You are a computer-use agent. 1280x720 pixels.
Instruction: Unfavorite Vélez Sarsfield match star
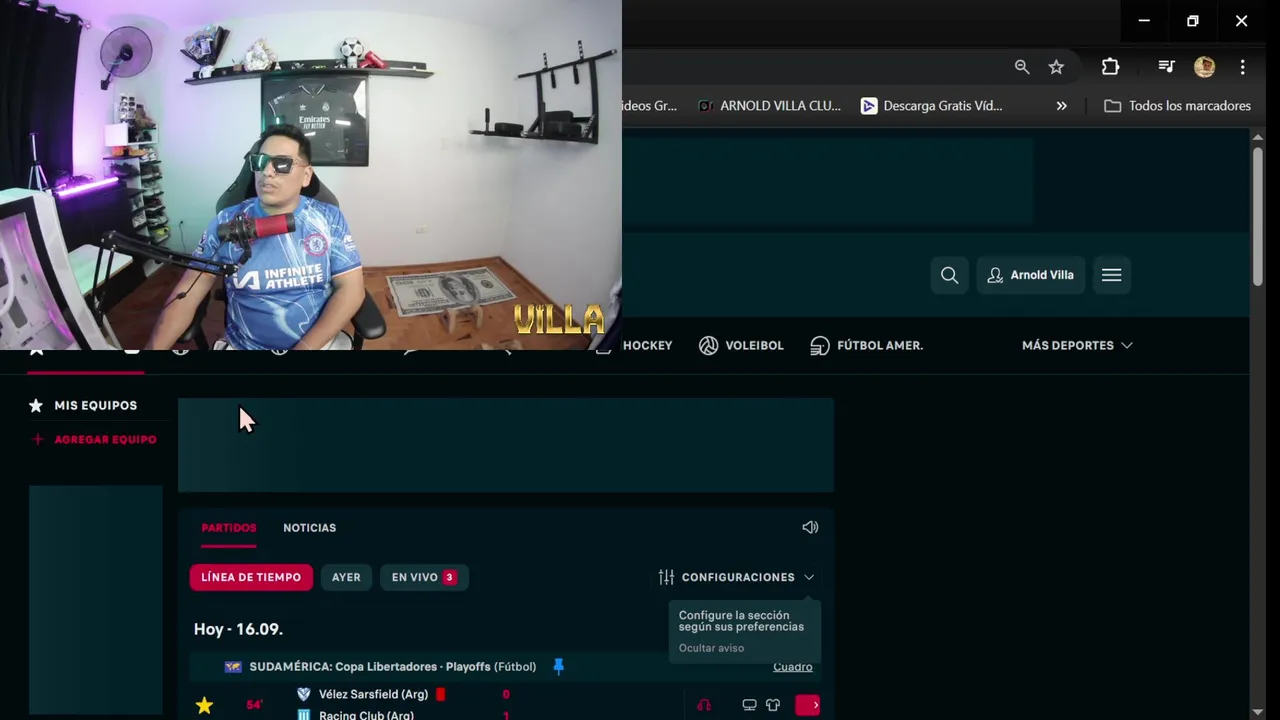(204, 706)
